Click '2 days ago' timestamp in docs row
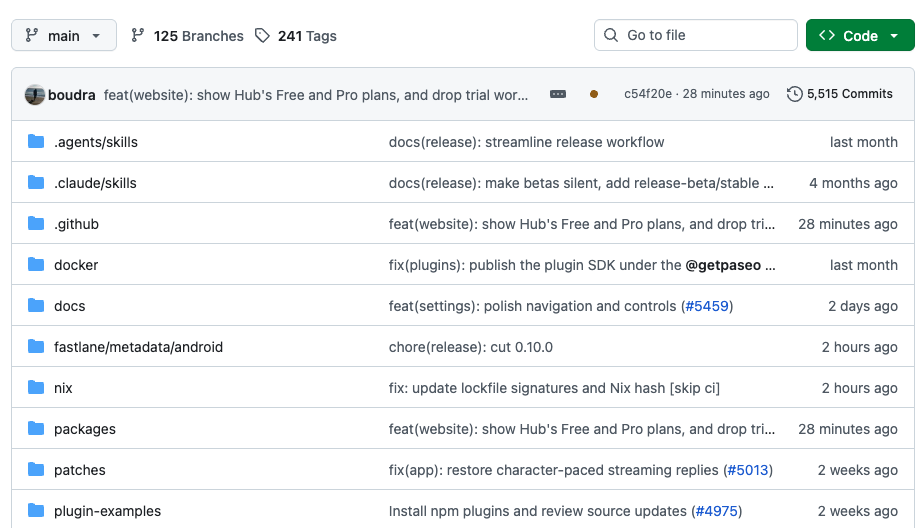 click(x=863, y=306)
